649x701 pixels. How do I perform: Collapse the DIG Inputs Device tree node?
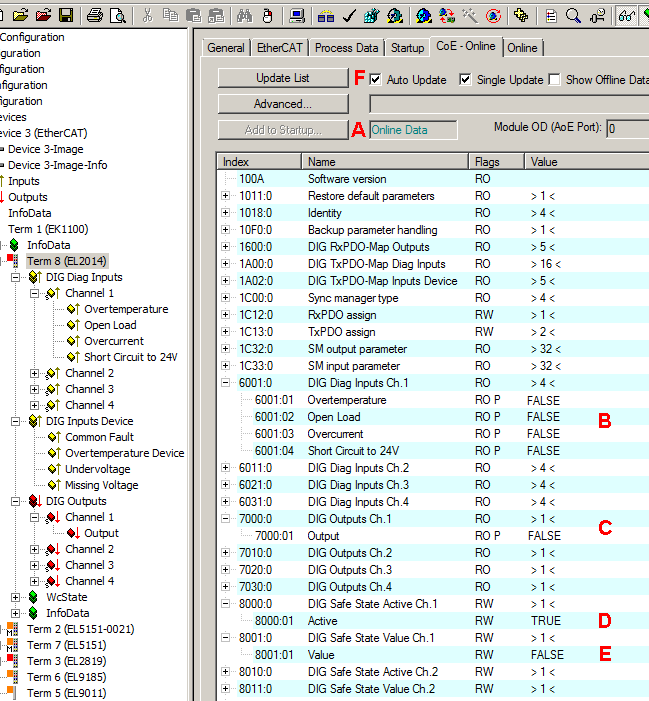tap(16, 422)
